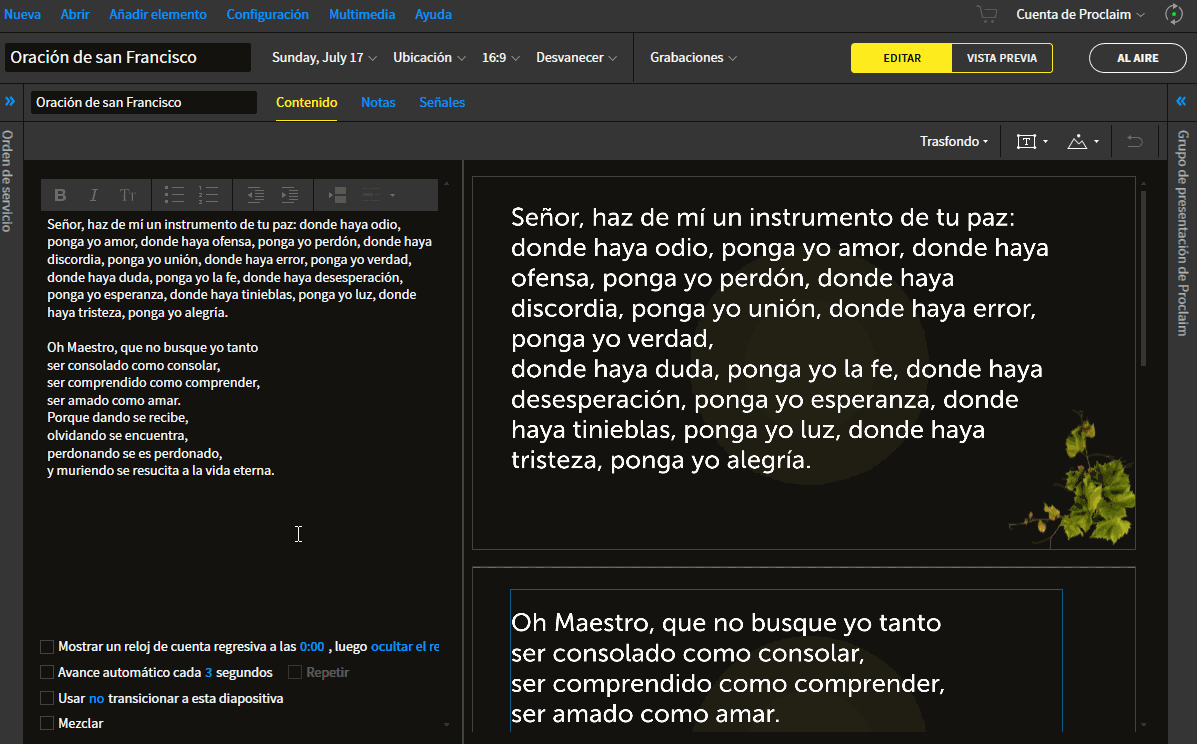
Task: Open the Añadir elemento menu
Action: 158,14
